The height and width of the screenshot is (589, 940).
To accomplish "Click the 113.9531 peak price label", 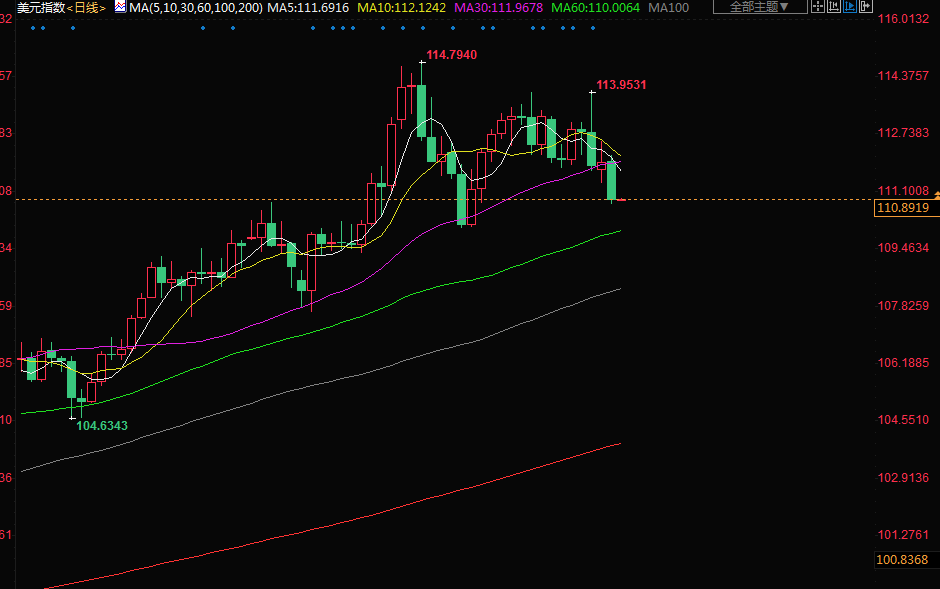I will (x=621, y=85).
